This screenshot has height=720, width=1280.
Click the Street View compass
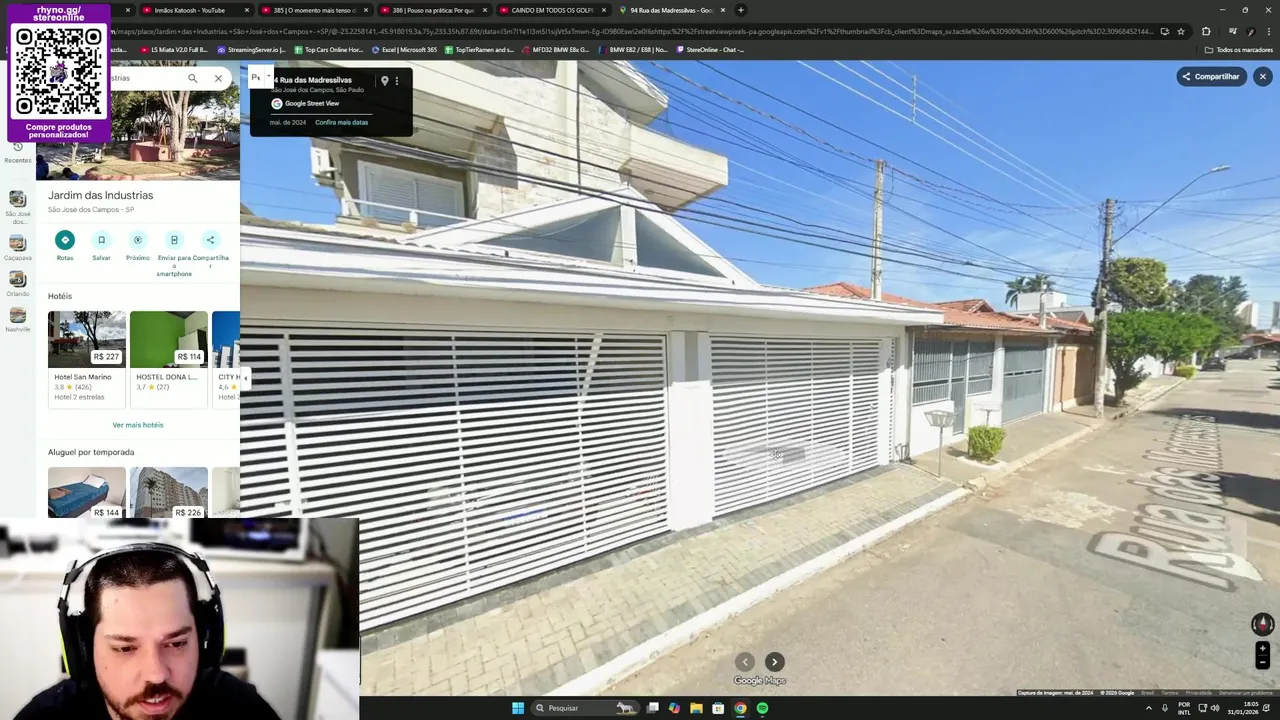(x=1262, y=624)
